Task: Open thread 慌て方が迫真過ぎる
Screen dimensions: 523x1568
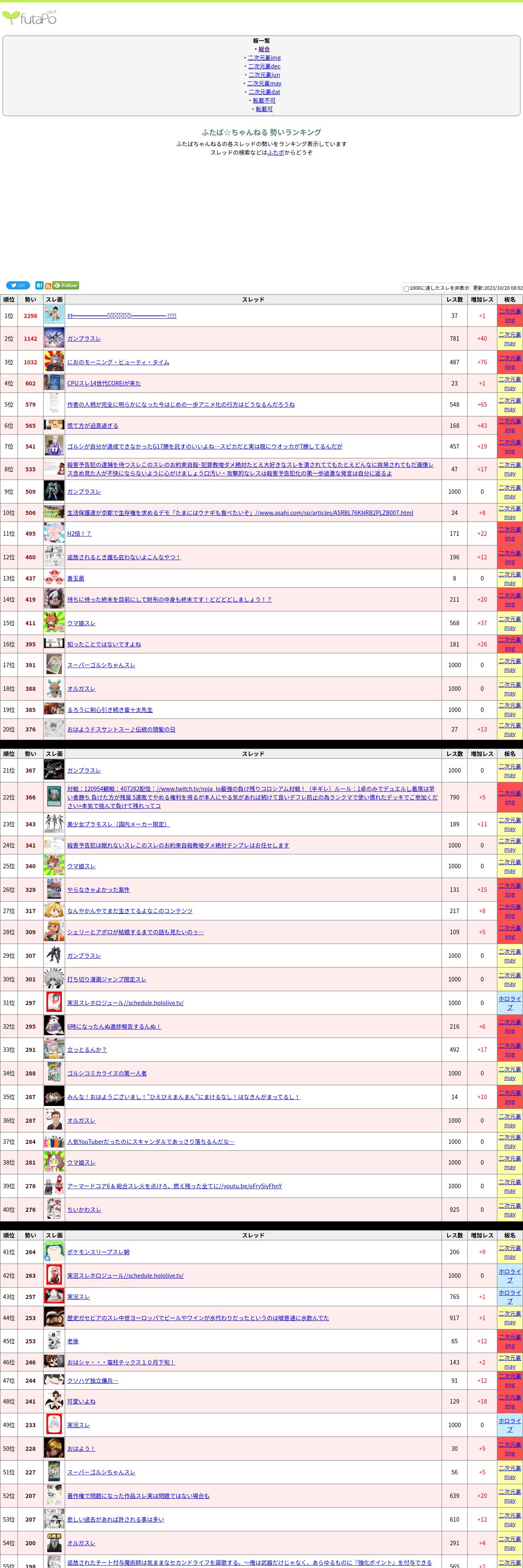Action: pos(92,425)
